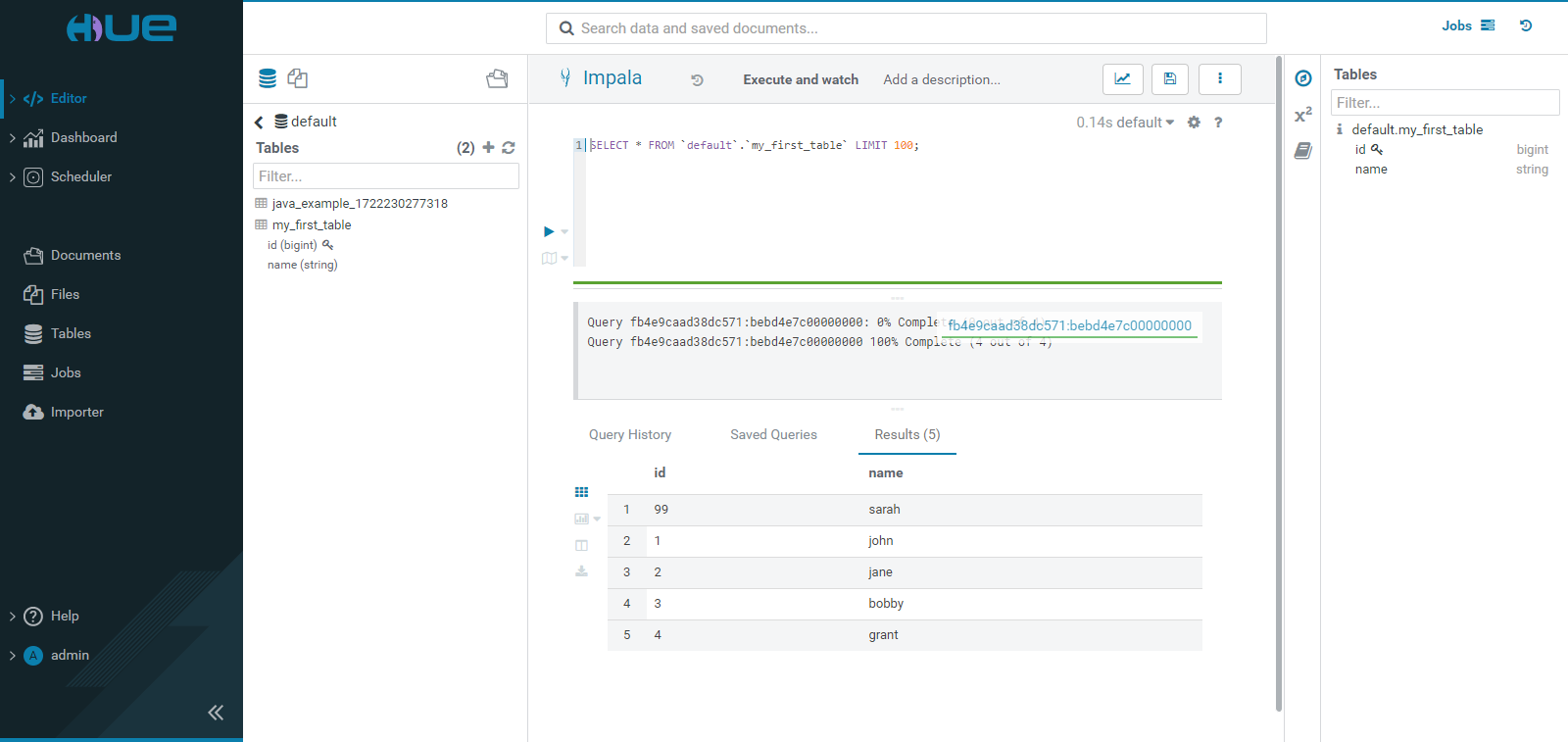Download results using the download icon
The image size is (1568, 742).
tap(581, 571)
